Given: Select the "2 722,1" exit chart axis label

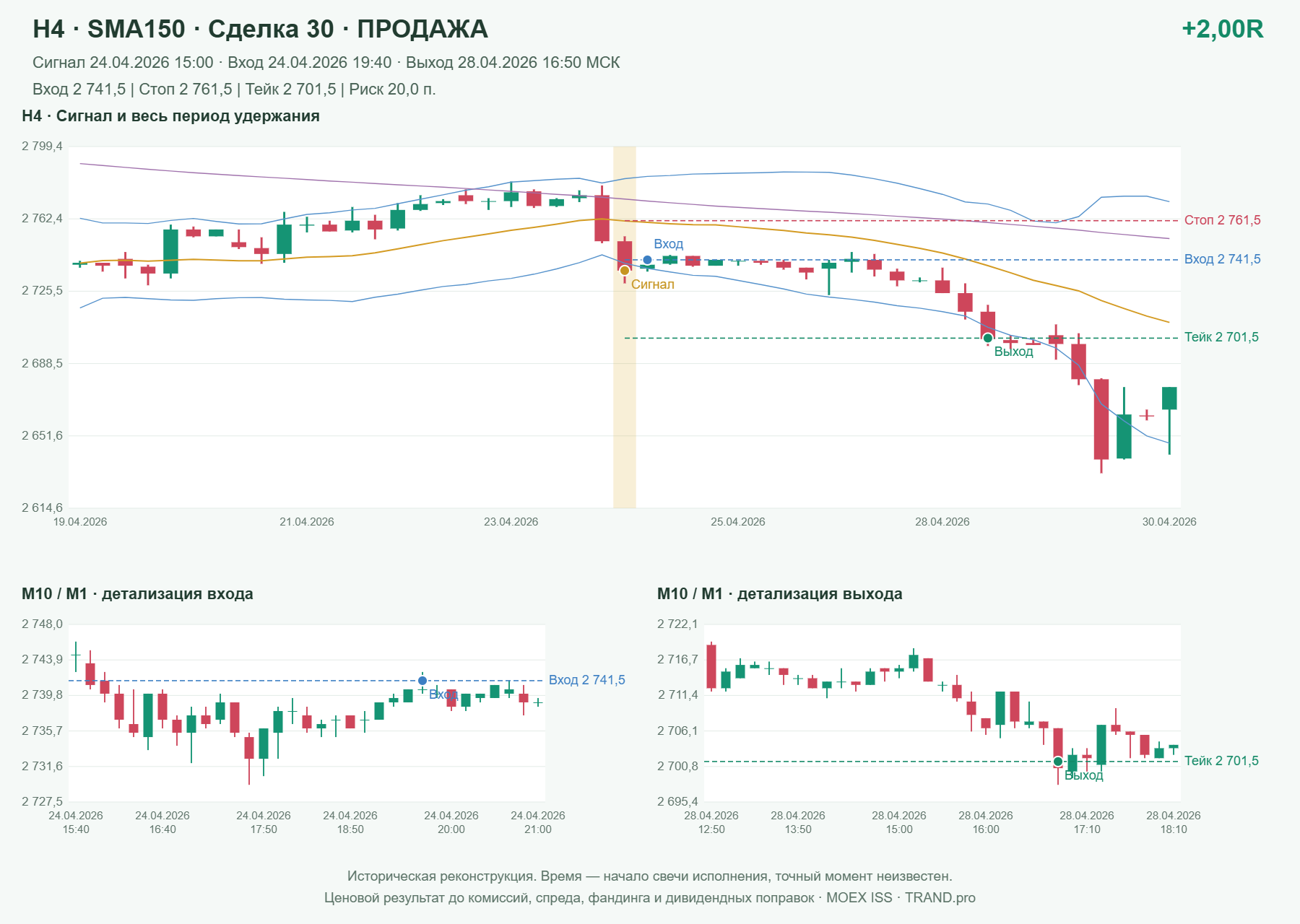Looking at the screenshot, I should (677, 624).
